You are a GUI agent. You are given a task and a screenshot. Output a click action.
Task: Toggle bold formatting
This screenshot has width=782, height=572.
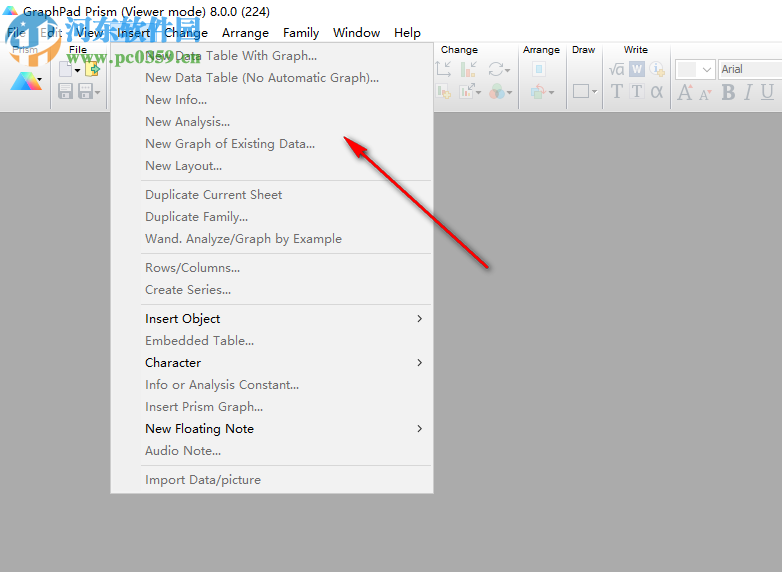coord(728,92)
